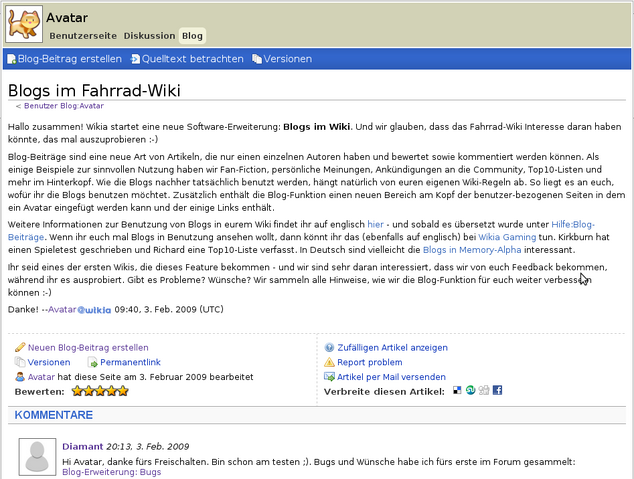Click the Quelltext betrachten icon
The width and height of the screenshot is (634, 479).
click(135, 59)
